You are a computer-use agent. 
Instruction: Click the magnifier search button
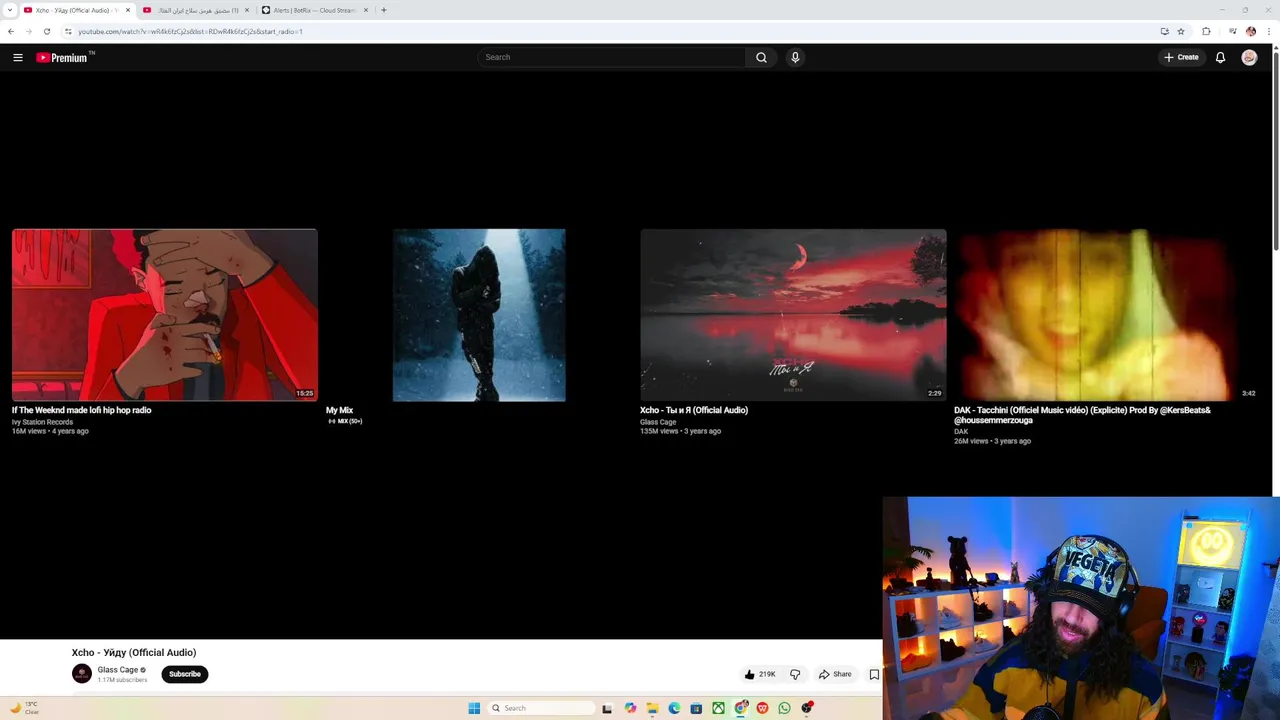[761, 58]
